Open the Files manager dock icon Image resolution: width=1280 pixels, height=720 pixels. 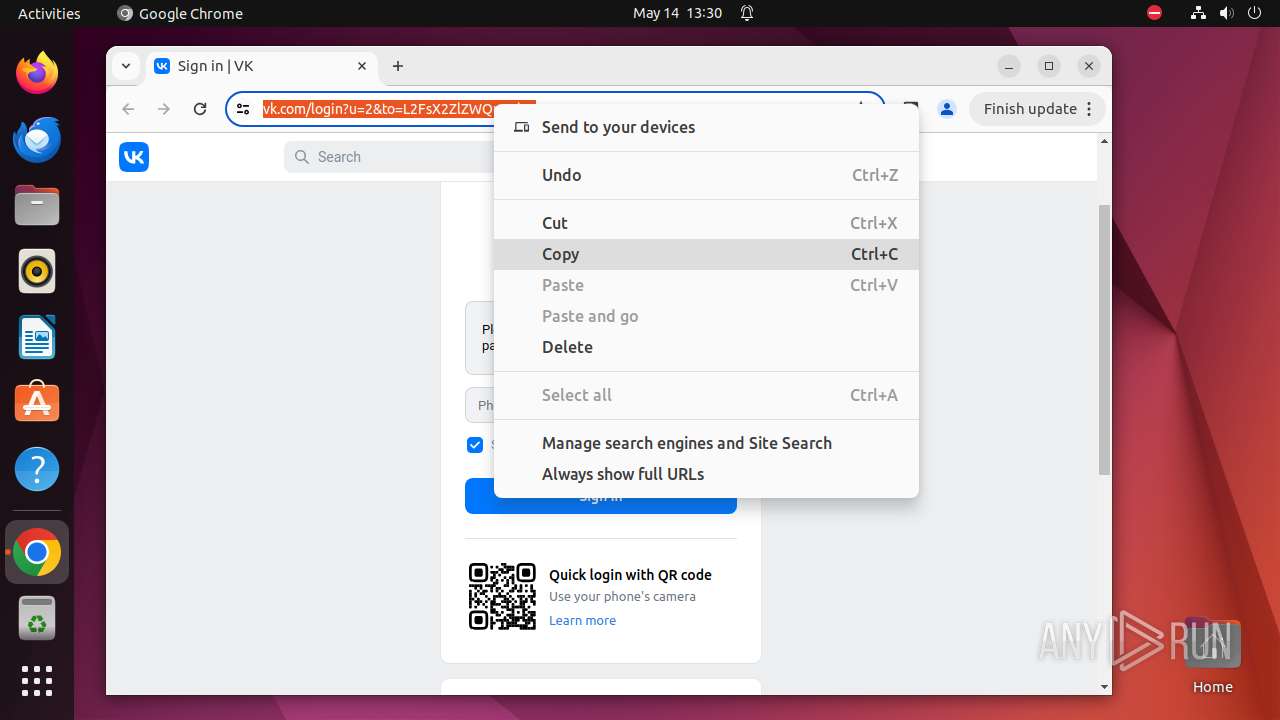click(x=37, y=206)
